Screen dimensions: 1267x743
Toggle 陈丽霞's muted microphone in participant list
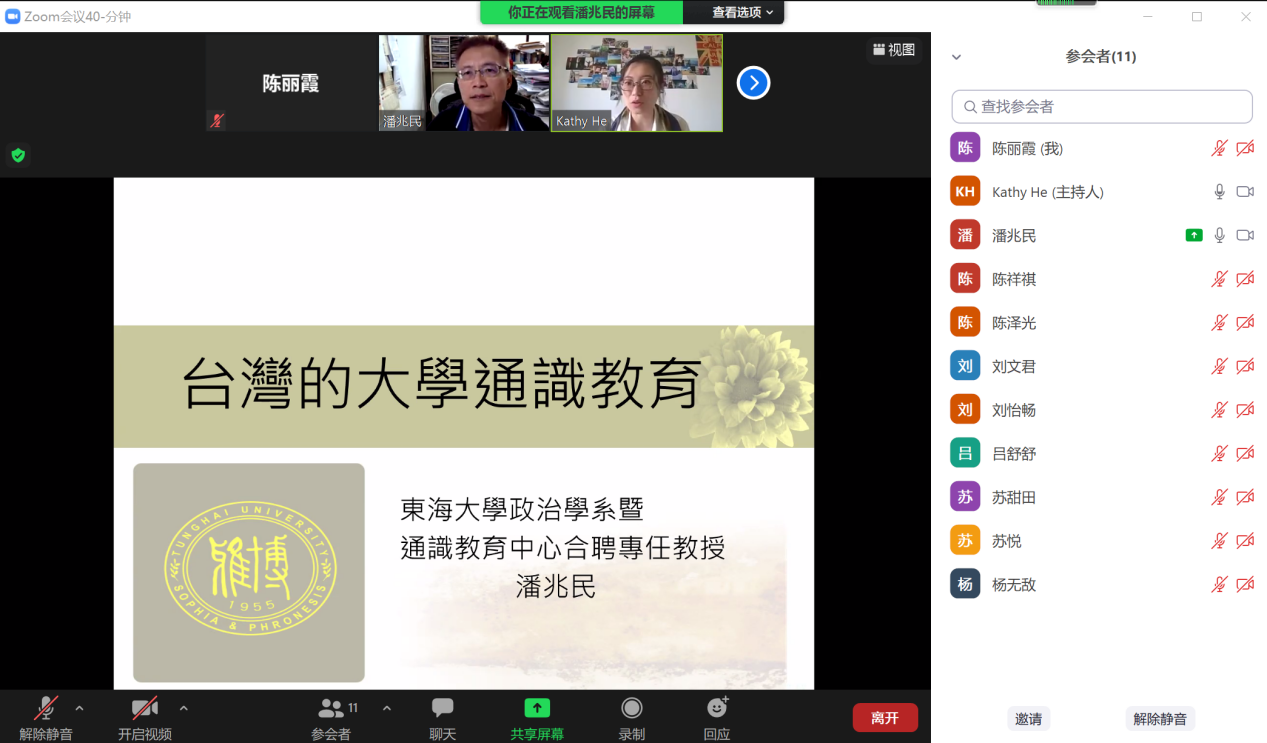[x=1219, y=148]
